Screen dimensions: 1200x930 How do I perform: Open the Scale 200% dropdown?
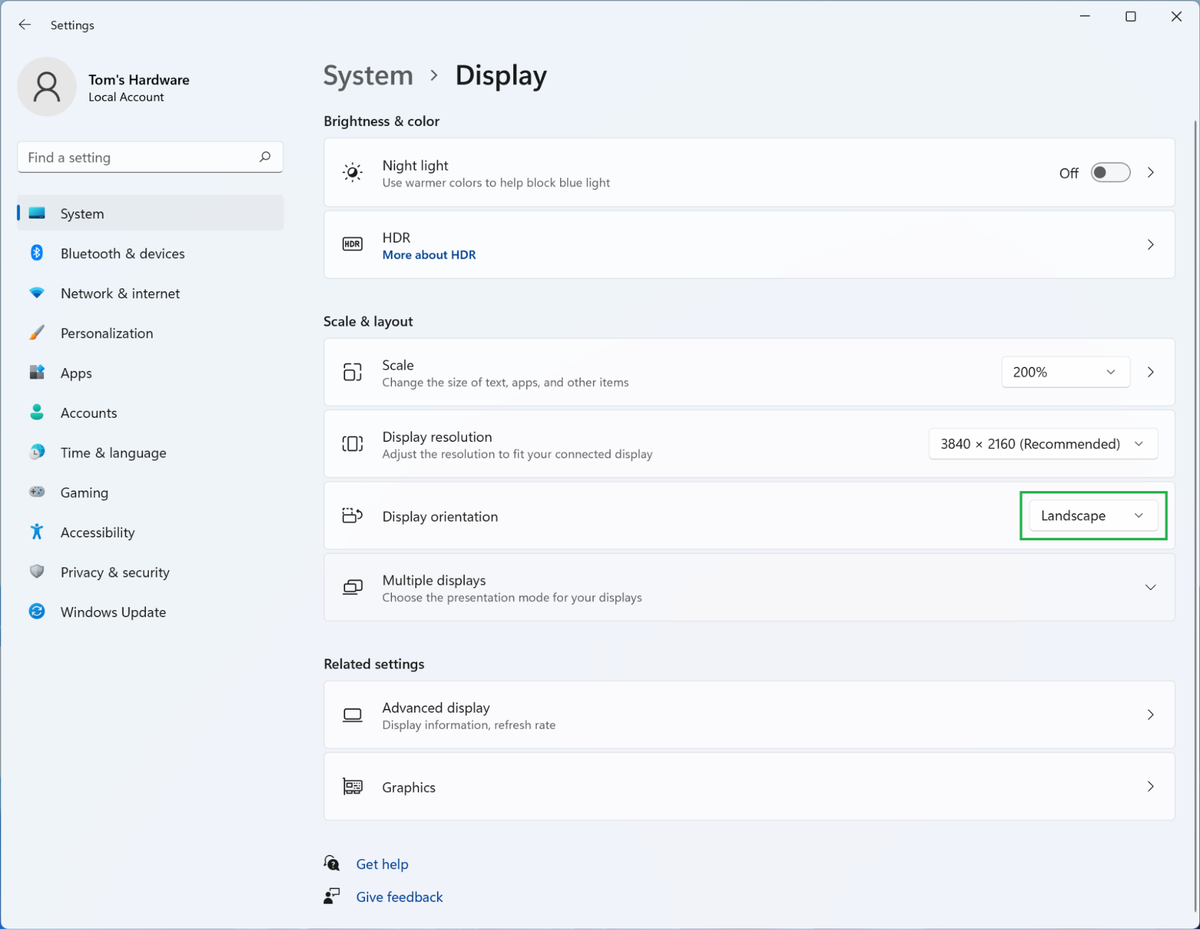1065,372
